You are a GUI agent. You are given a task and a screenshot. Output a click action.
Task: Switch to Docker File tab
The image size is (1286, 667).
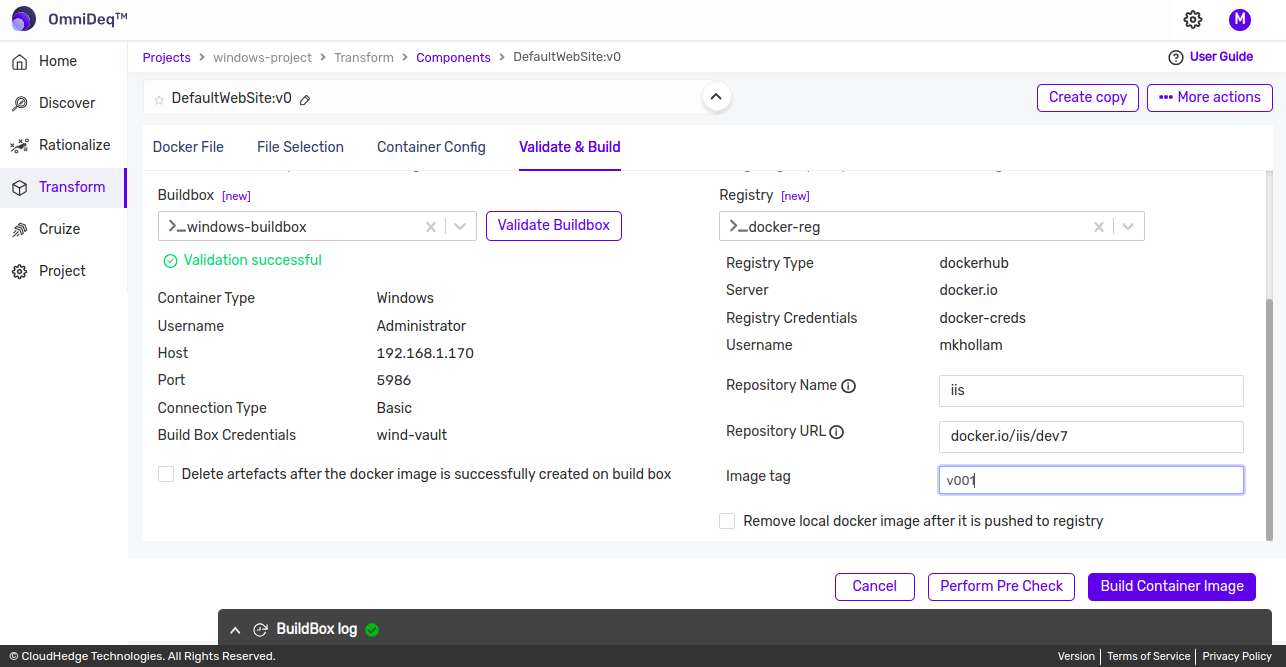coord(188,147)
